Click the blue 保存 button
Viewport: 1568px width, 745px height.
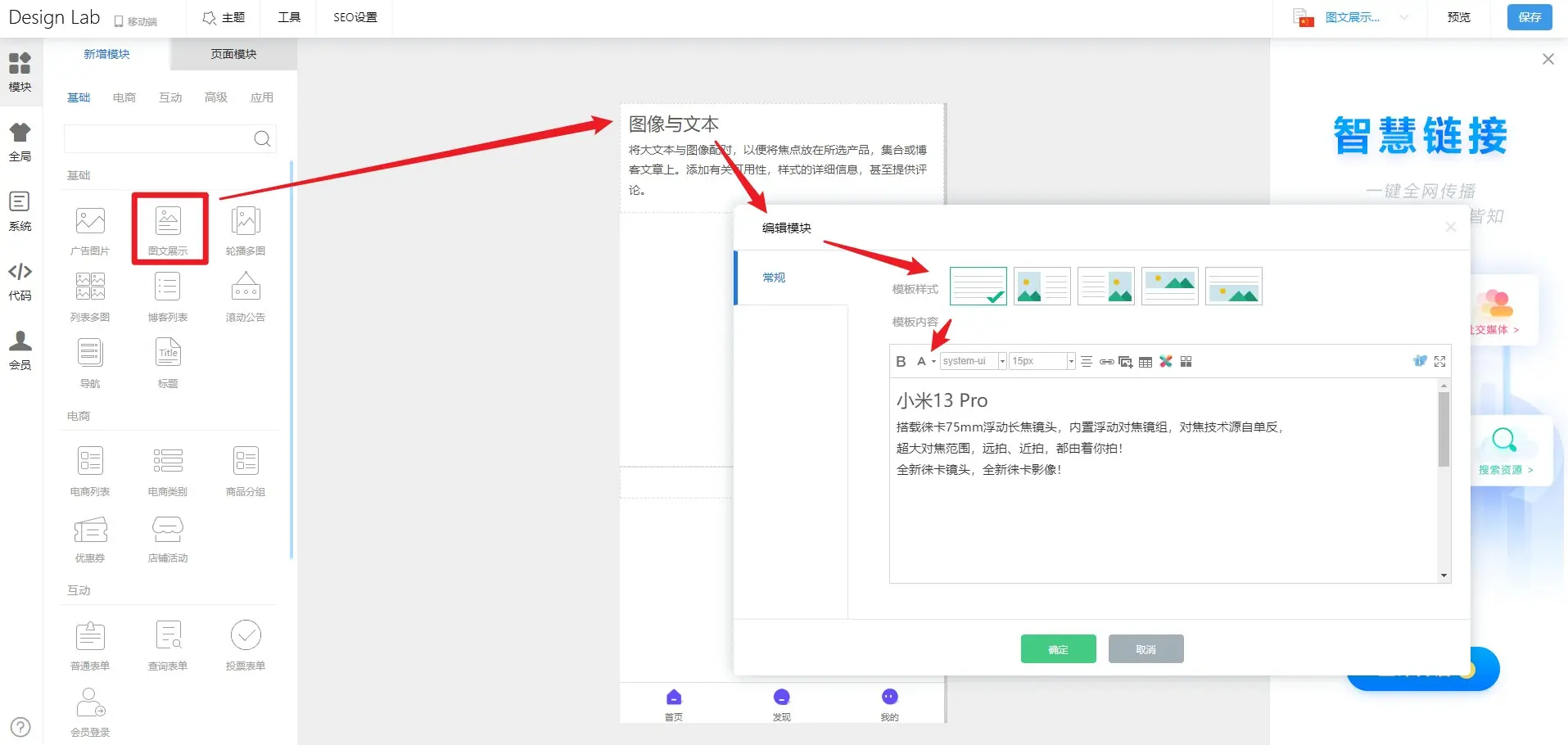pos(1529,17)
